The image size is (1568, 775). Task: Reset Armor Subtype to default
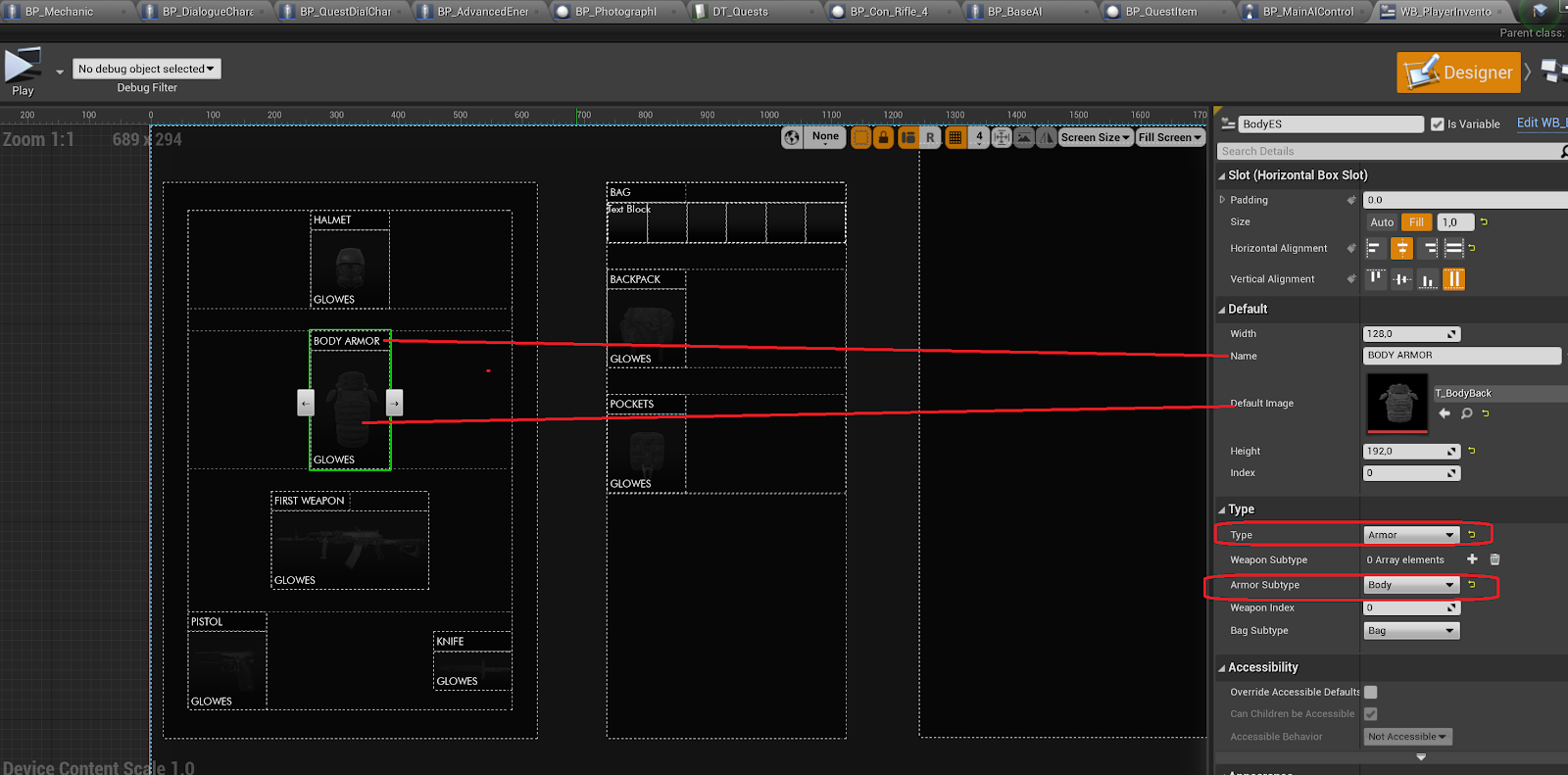coord(1472,585)
